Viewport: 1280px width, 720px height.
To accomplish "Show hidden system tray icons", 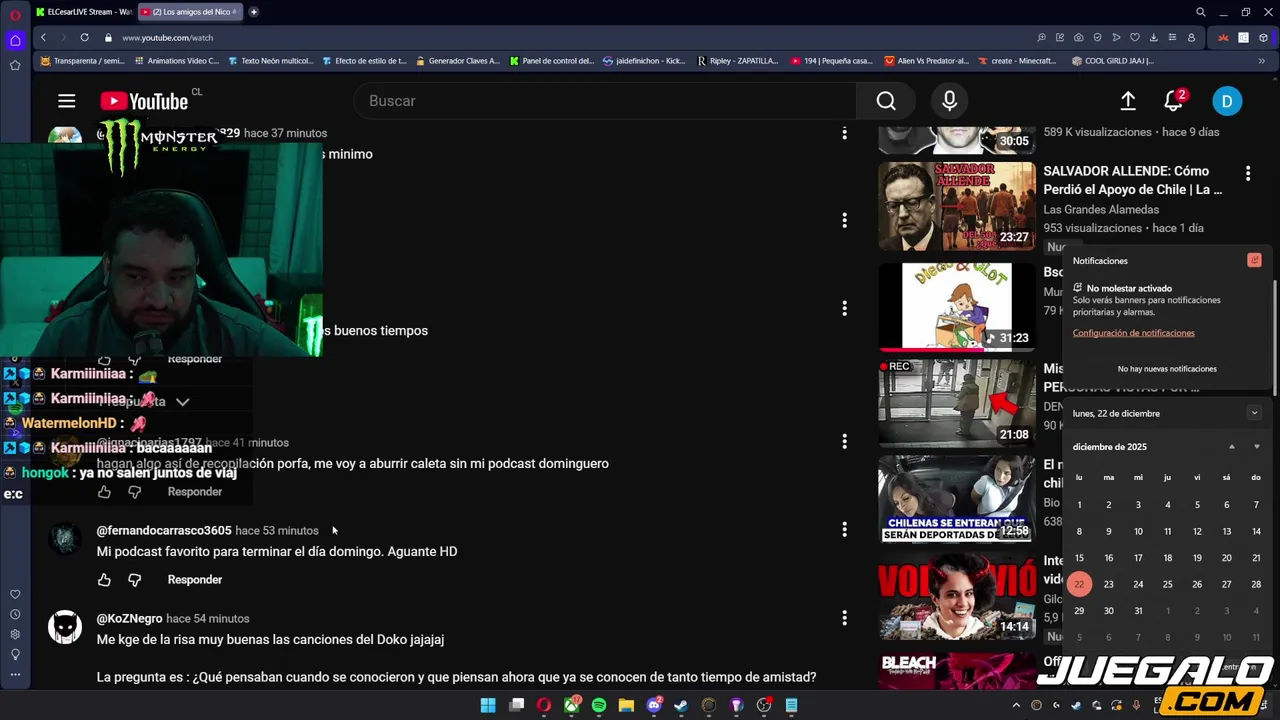I will tap(1016, 705).
